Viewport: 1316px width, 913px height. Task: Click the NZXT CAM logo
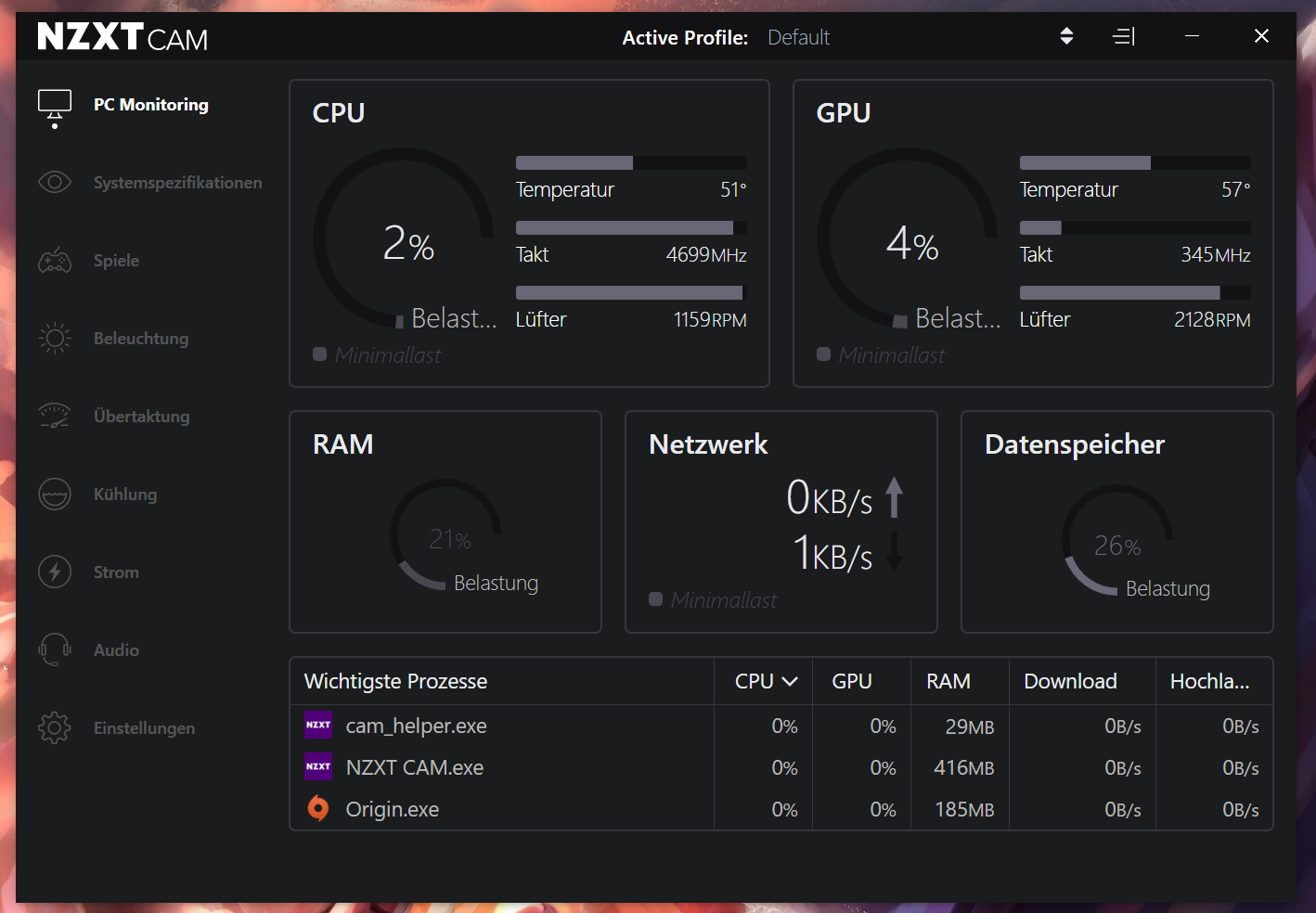(x=123, y=37)
